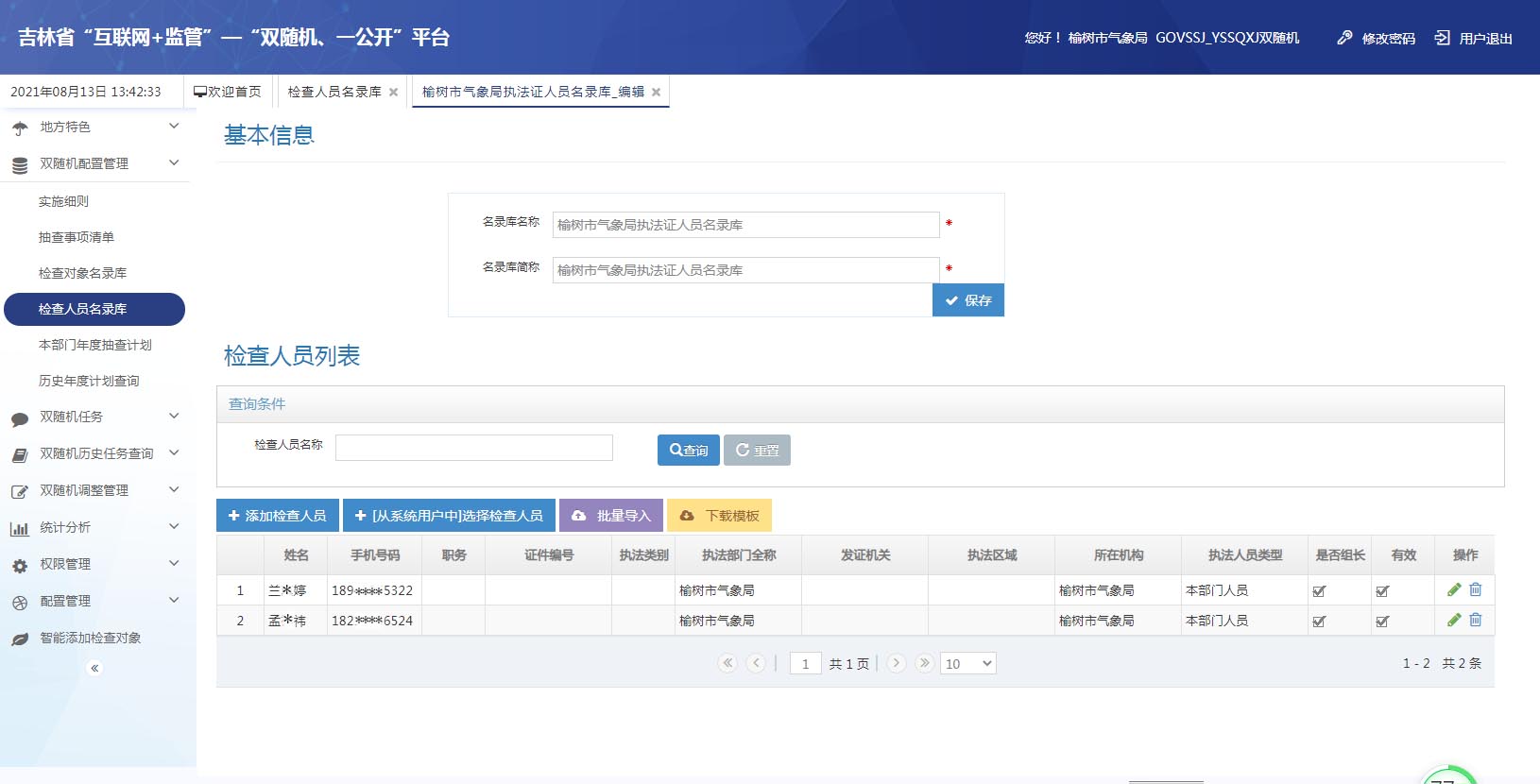
Task: Open the page size dropdown showing 10
Action: [967, 664]
